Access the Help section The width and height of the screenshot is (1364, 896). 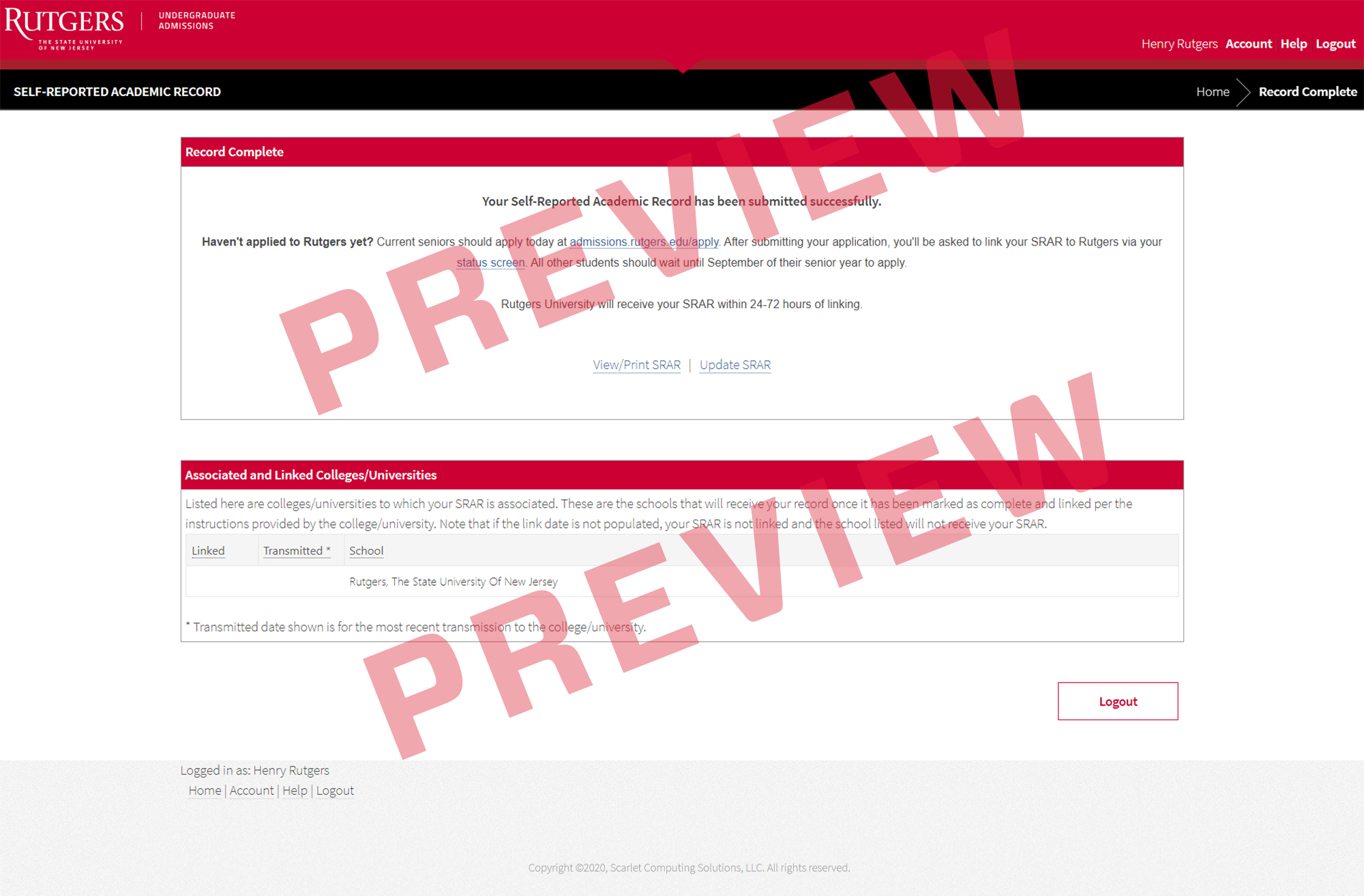(x=1293, y=44)
